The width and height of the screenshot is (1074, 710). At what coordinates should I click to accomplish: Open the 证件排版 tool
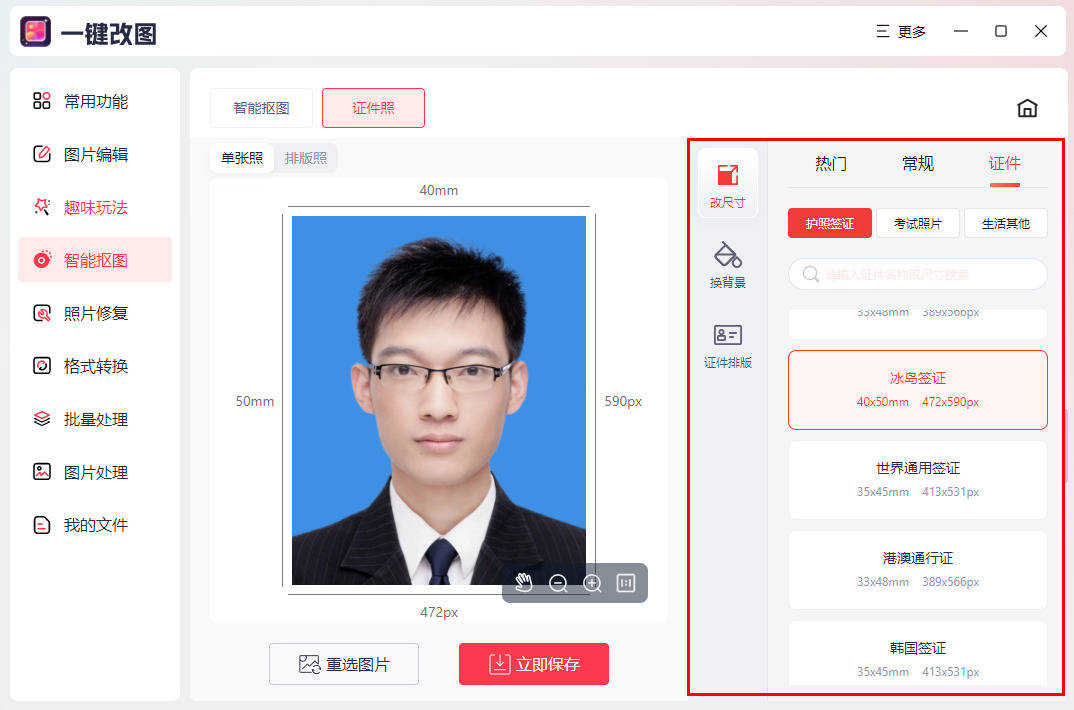coord(727,344)
